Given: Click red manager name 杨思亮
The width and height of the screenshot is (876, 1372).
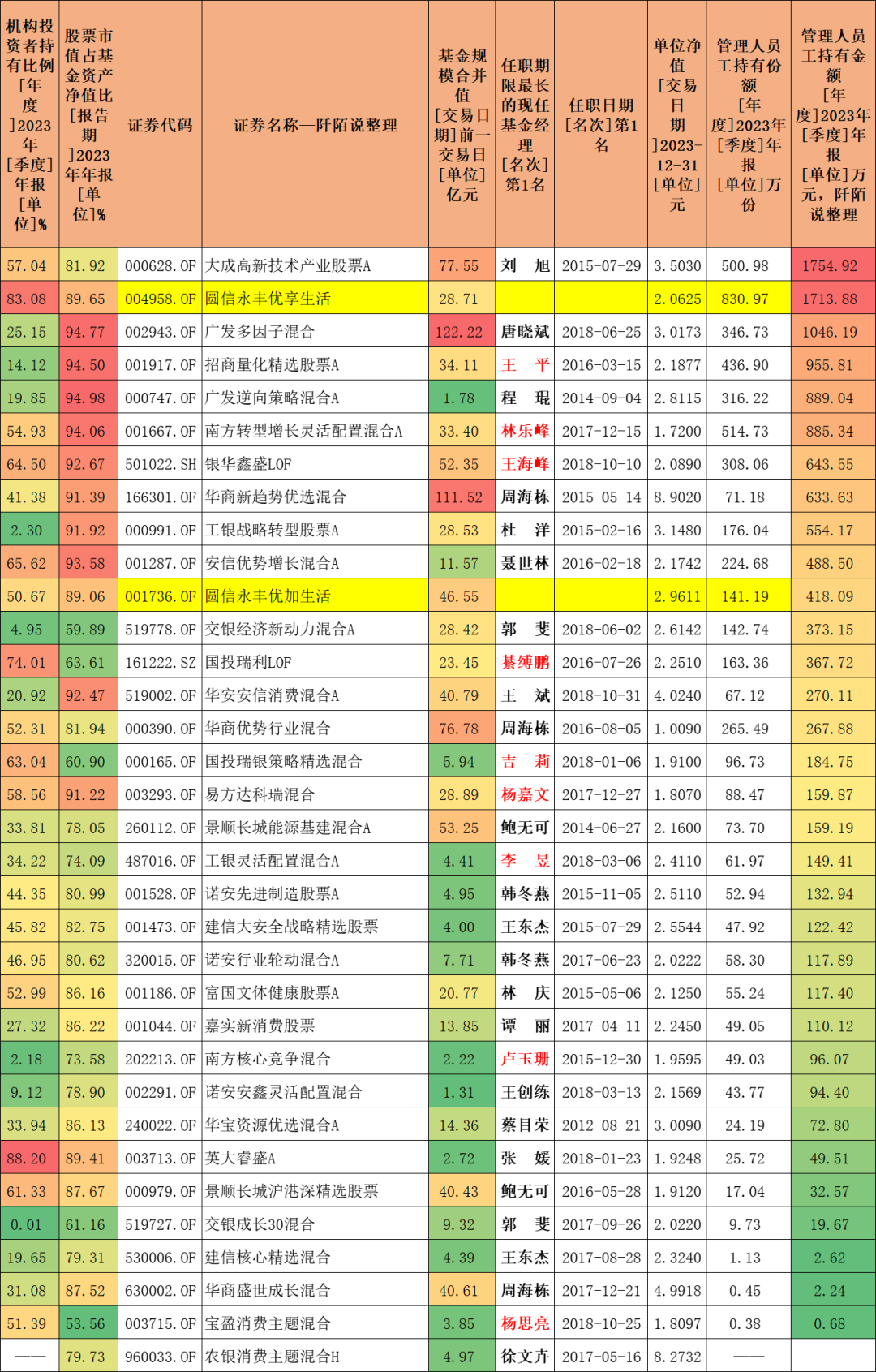Looking at the screenshot, I should click(525, 1324).
